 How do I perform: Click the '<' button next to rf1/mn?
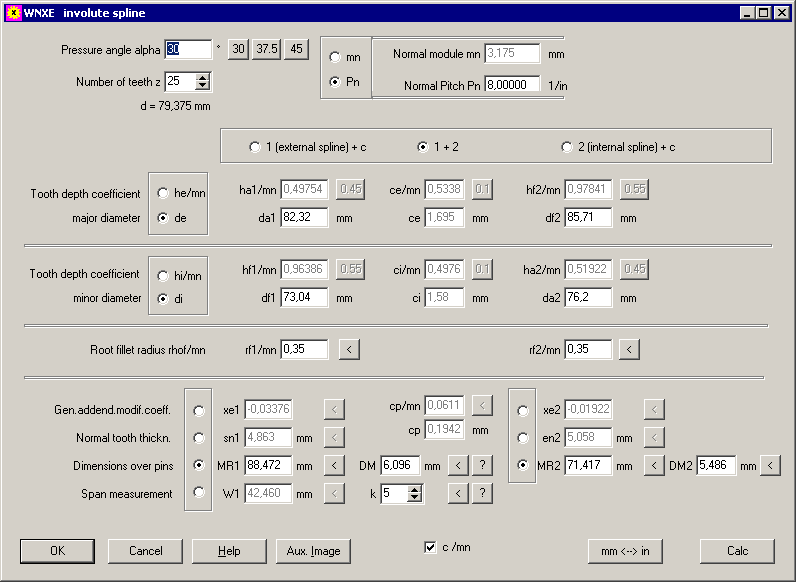(348, 349)
